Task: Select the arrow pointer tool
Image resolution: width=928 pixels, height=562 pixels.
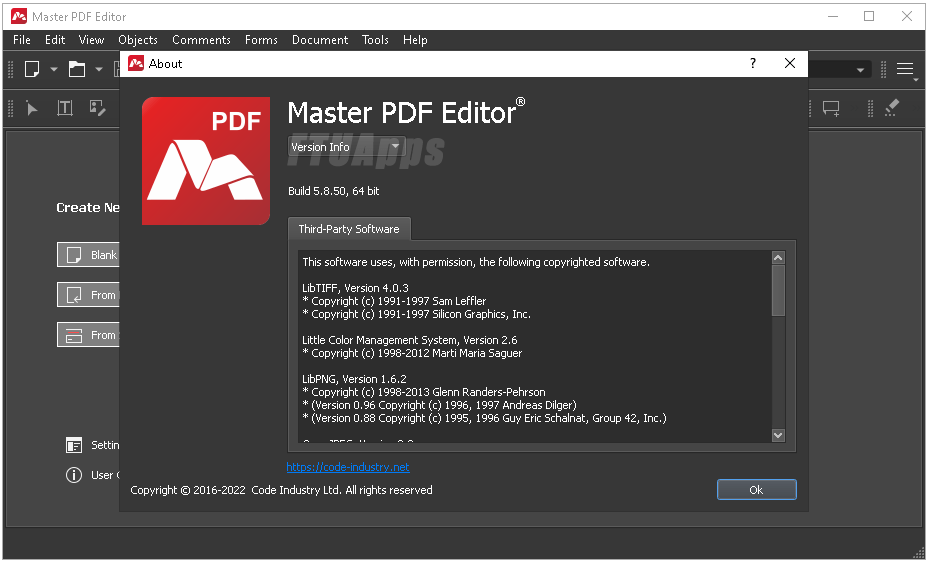Action: pyautogui.click(x=32, y=108)
